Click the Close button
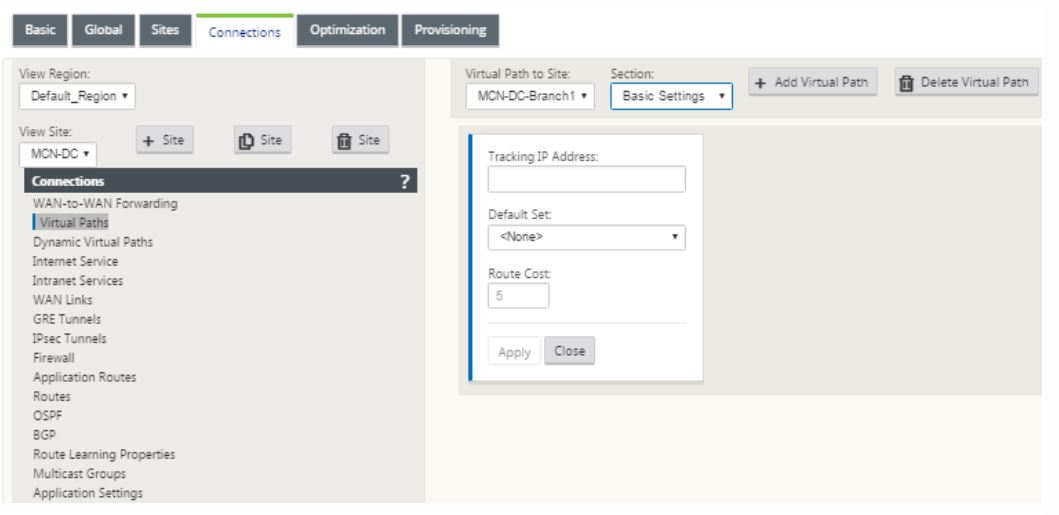The height and width of the screenshot is (515, 1059). (x=569, y=351)
